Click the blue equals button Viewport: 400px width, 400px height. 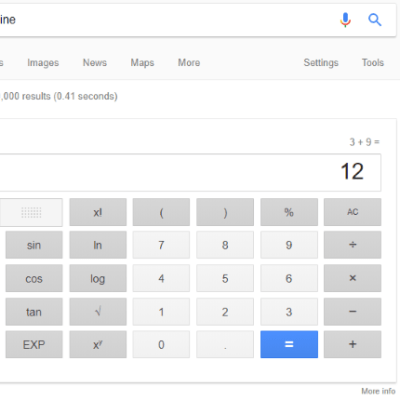[289, 345]
